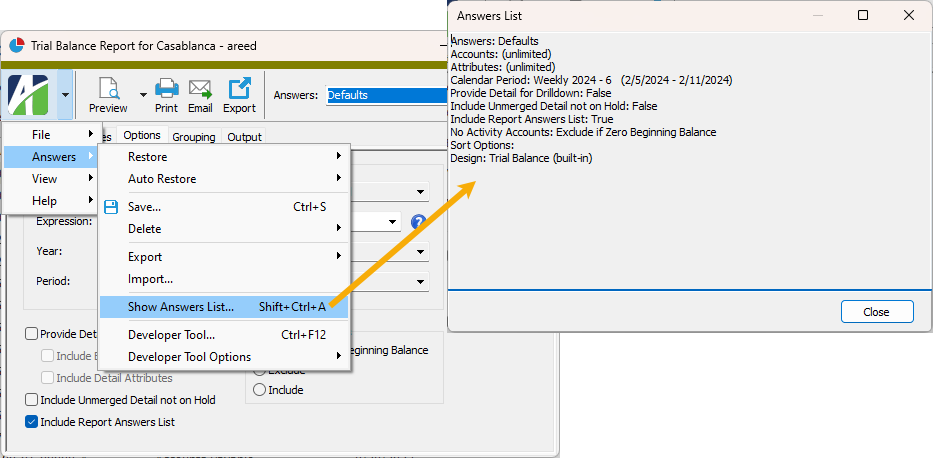933x458 pixels.
Task: Click 'Accounts: (unlimited)' text line
Action: point(501,54)
